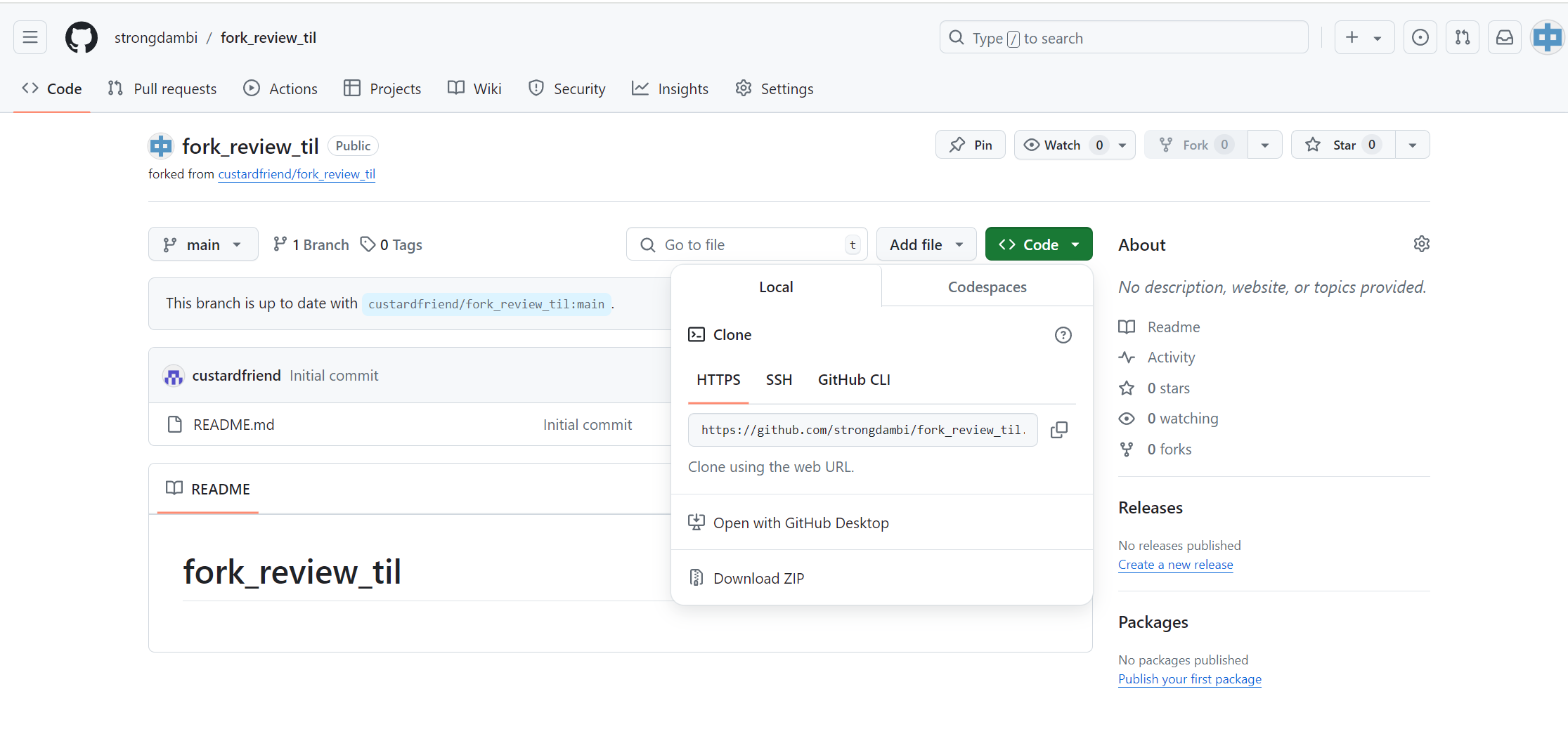This screenshot has height=741, width=1568.
Task: Click Publish your first package link
Action: point(1190,679)
